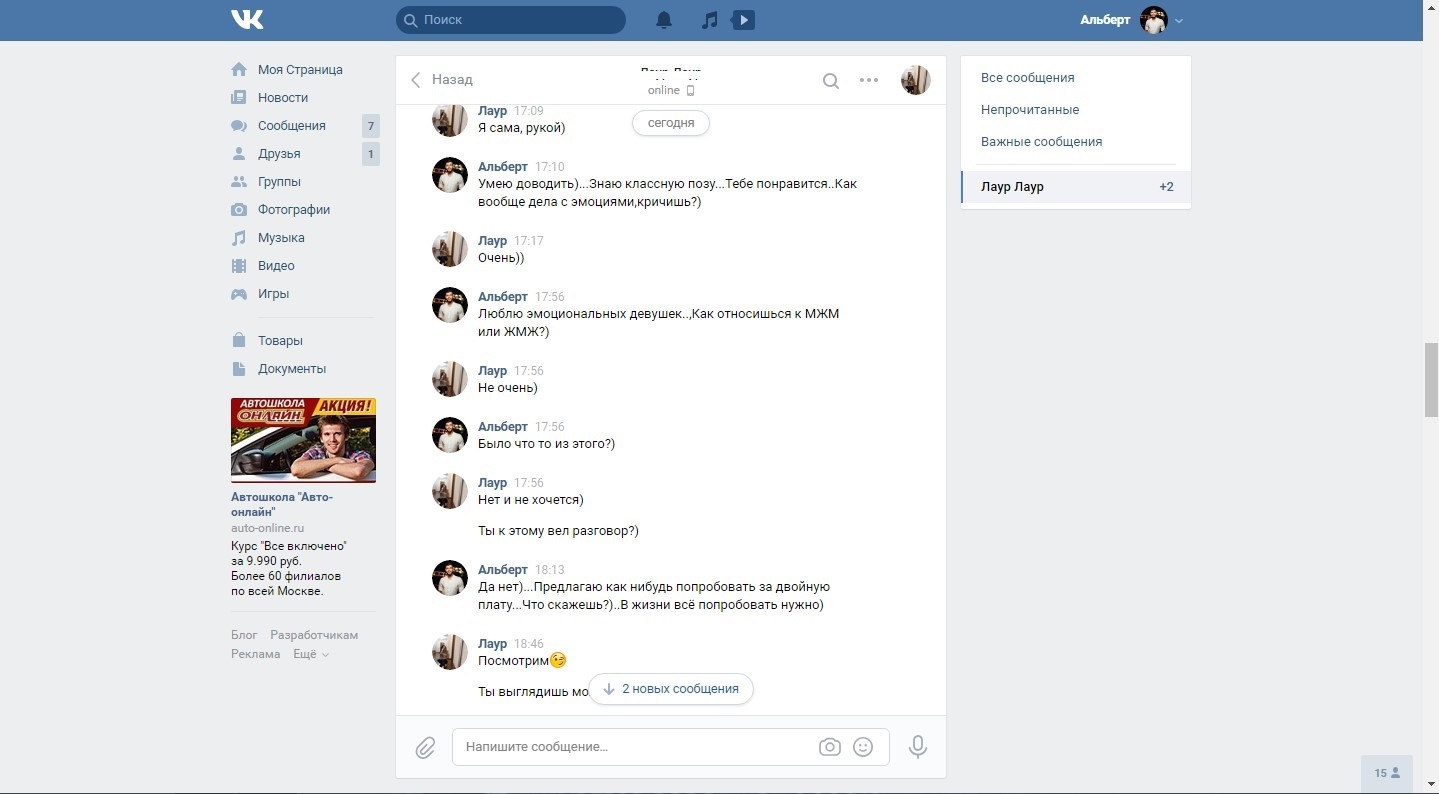Show Непрочитанные messages filter
This screenshot has height=794, width=1439.
(x=1030, y=110)
